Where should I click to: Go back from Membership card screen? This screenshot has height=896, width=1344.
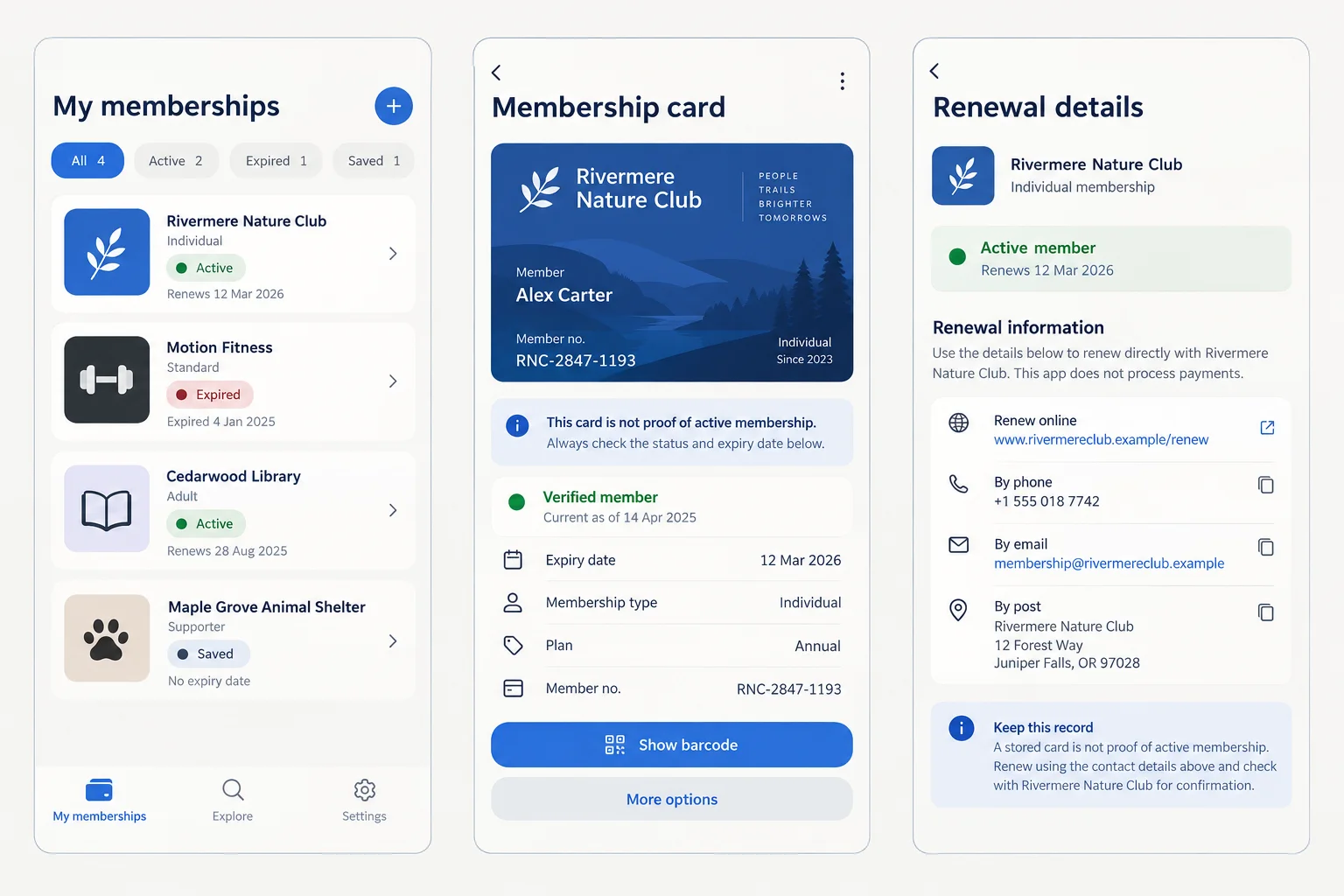(496, 73)
